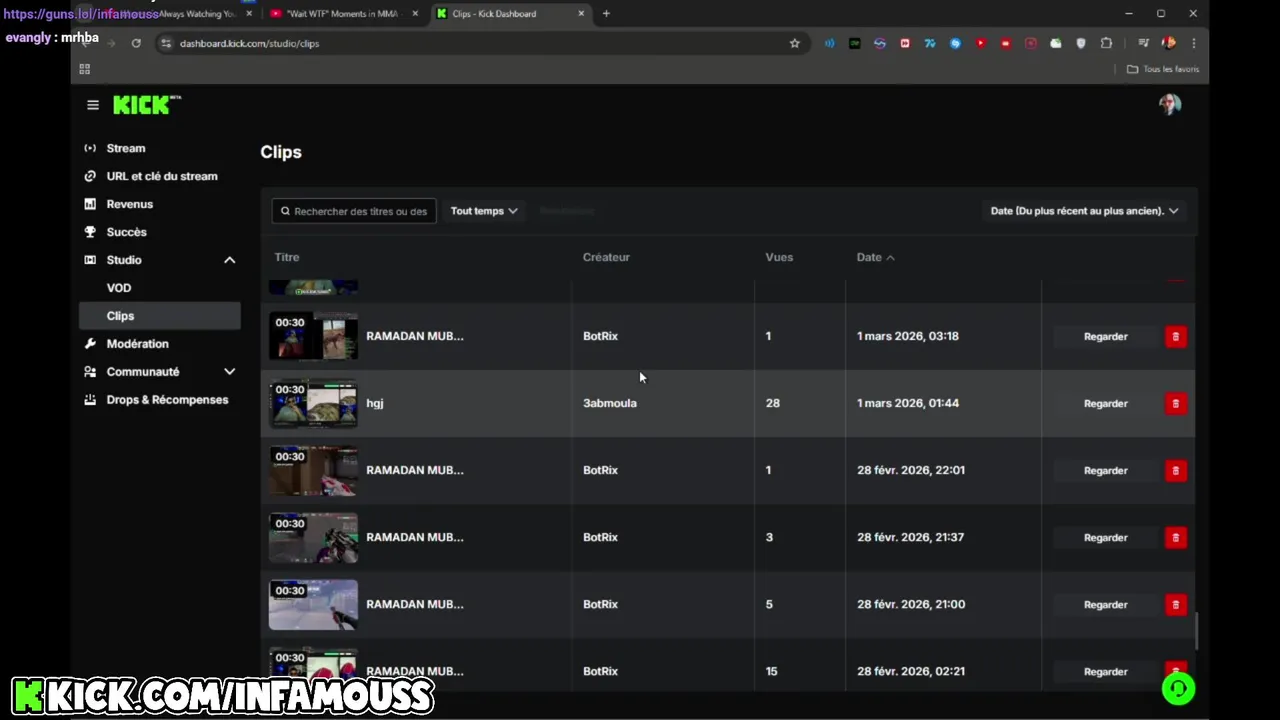Open a new browser tab

(x=606, y=14)
